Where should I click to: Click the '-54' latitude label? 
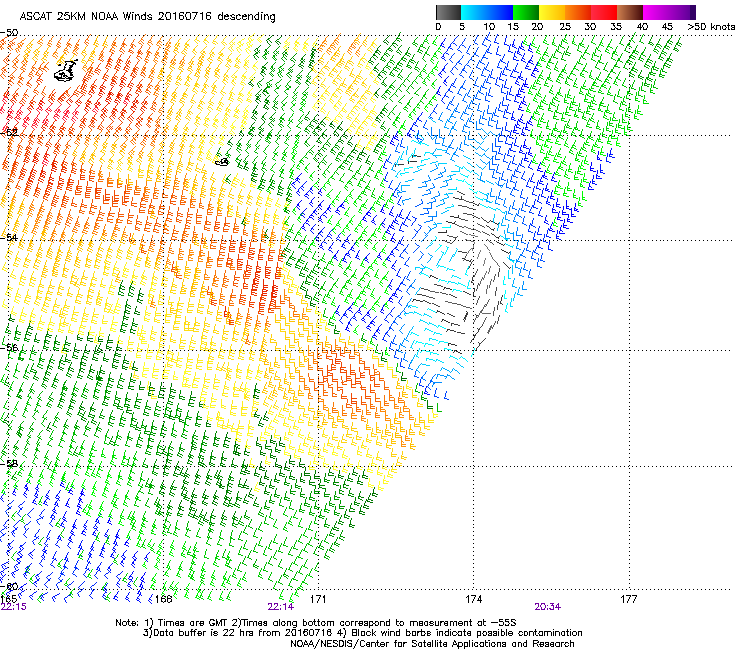tap(9, 237)
